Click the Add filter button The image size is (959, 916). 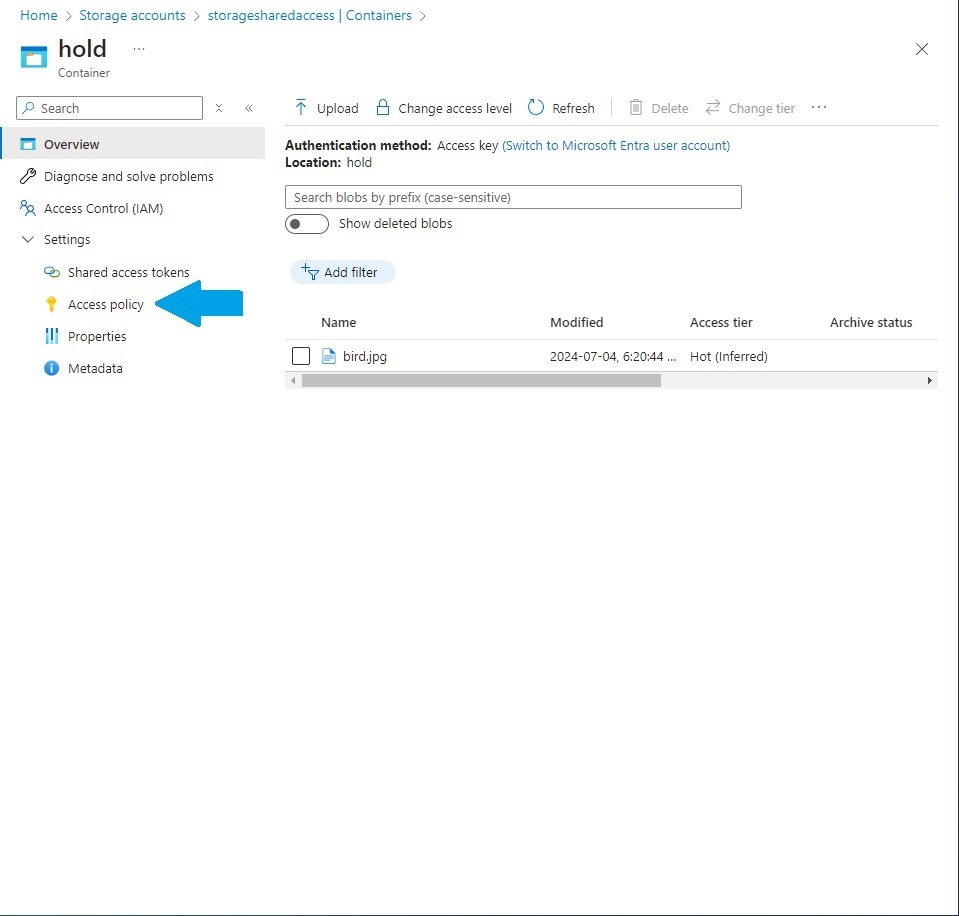(x=342, y=272)
